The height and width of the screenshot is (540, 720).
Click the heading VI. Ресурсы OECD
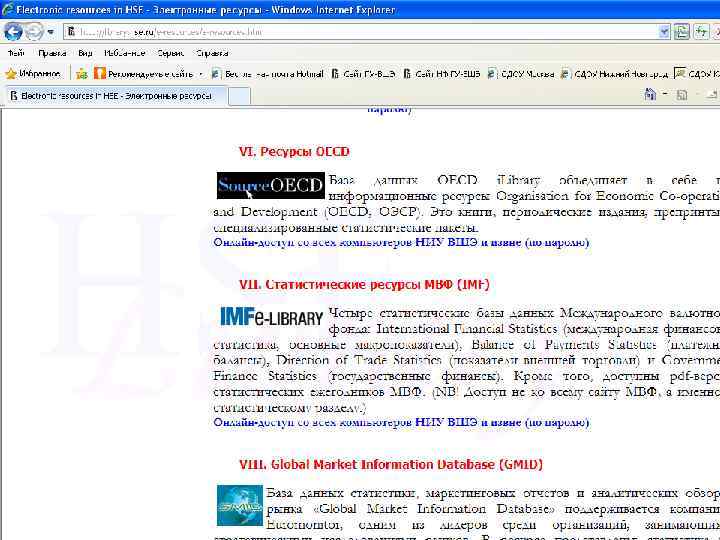[294, 152]
